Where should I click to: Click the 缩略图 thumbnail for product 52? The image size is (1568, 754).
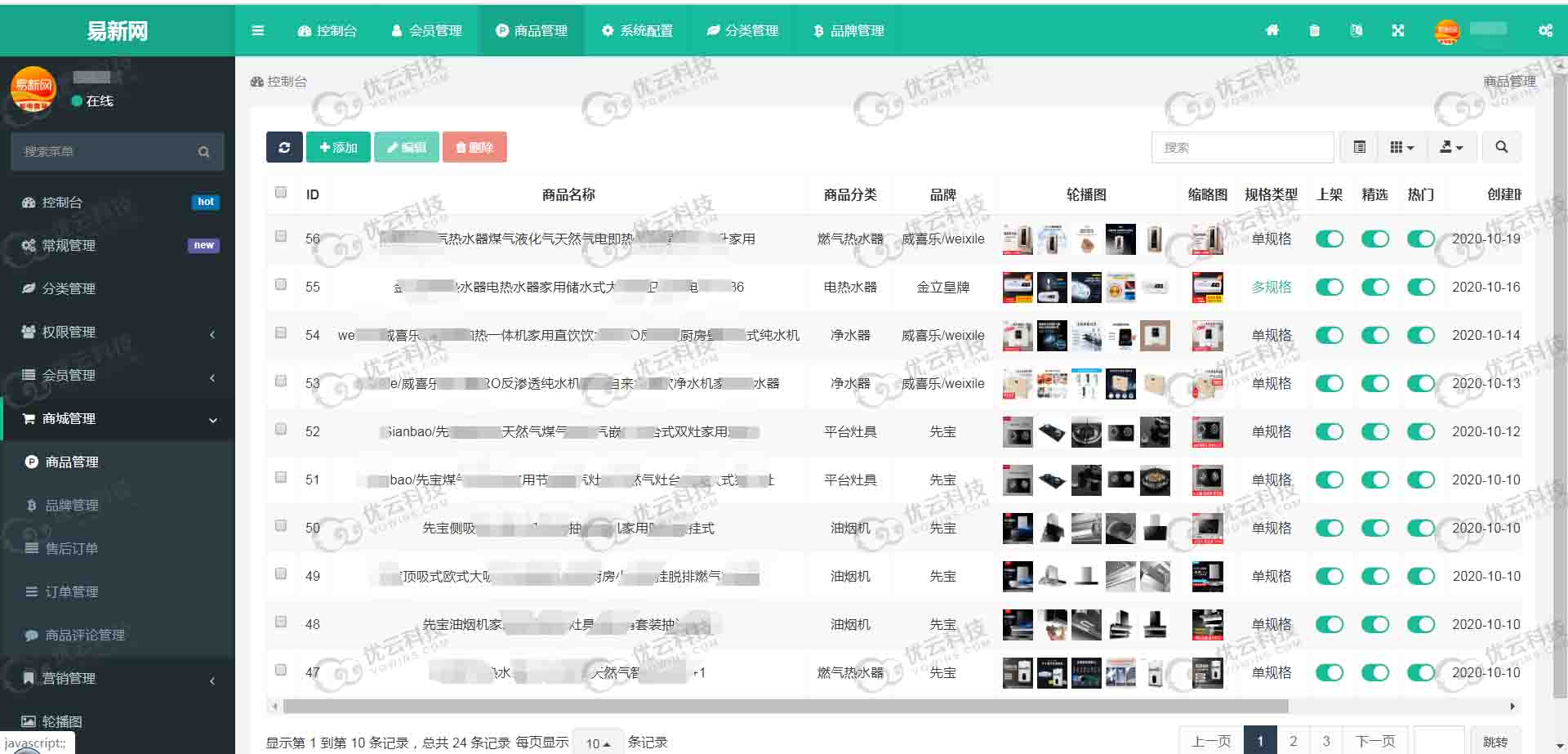tap(1208, 432)
